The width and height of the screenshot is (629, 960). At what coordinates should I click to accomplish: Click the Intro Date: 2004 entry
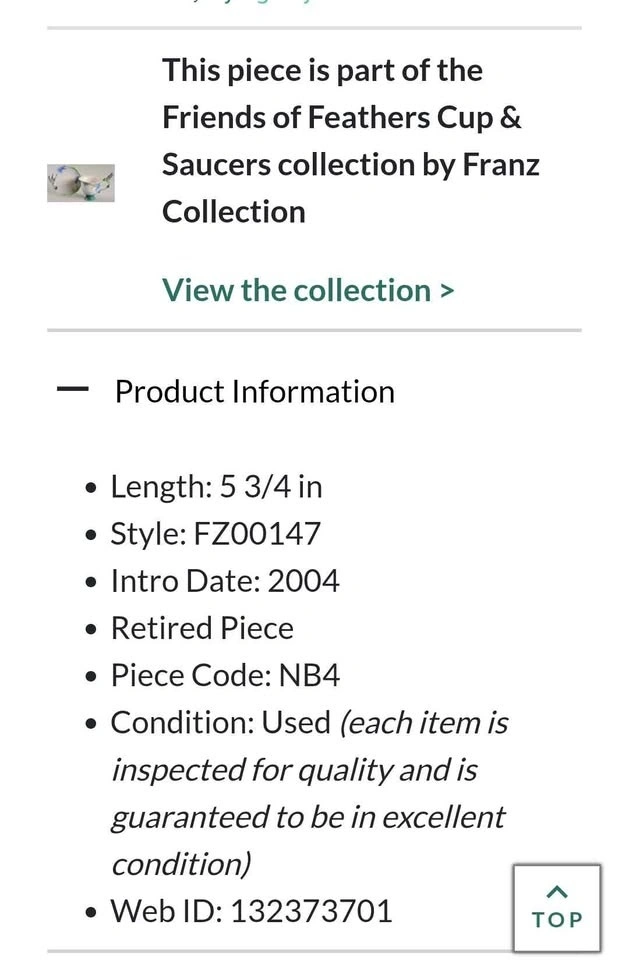225,580
